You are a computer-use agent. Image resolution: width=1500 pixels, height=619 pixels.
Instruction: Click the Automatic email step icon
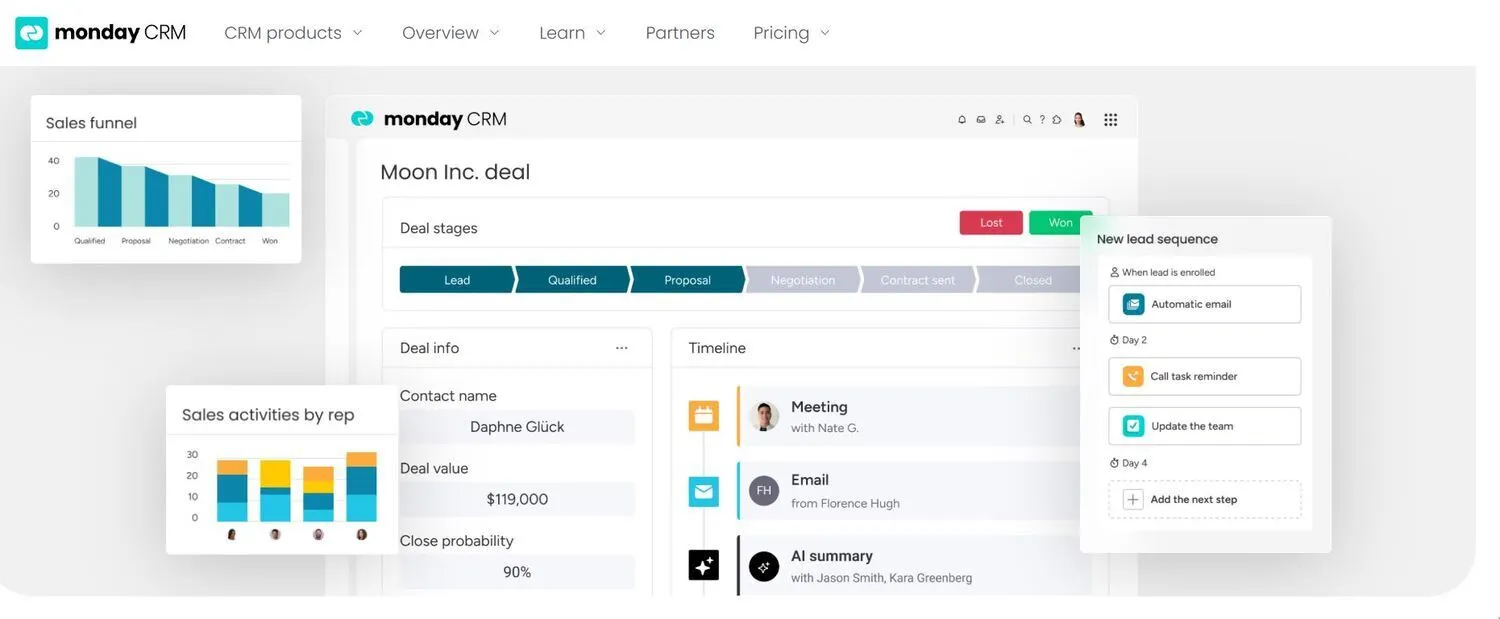coord(1133,304)
